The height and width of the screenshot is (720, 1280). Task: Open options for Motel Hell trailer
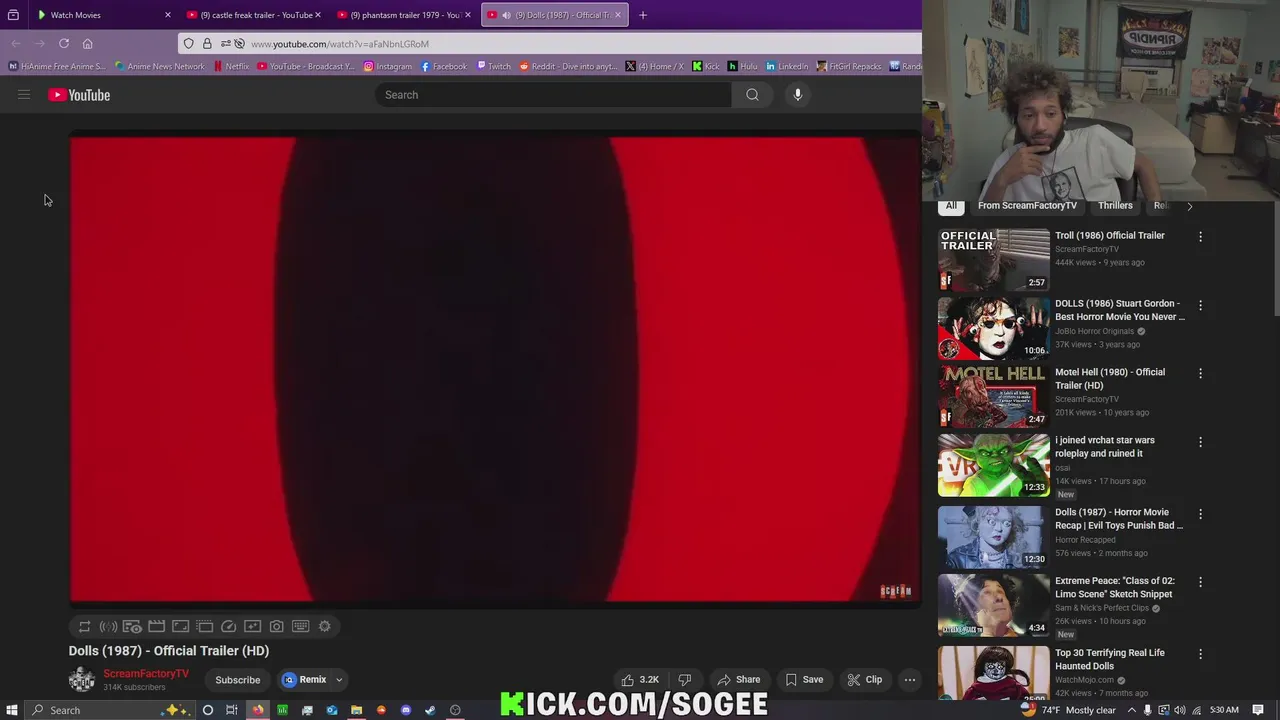pyautogui.click(x=1200, y=373)
